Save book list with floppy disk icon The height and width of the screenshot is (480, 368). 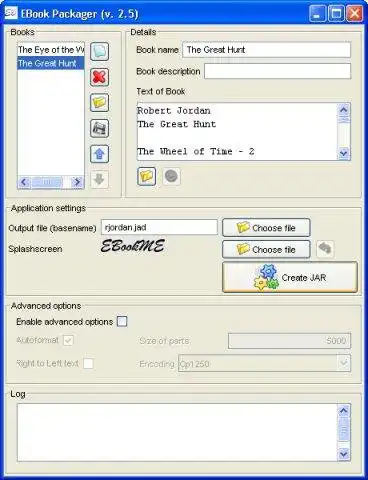pos(99,128)
